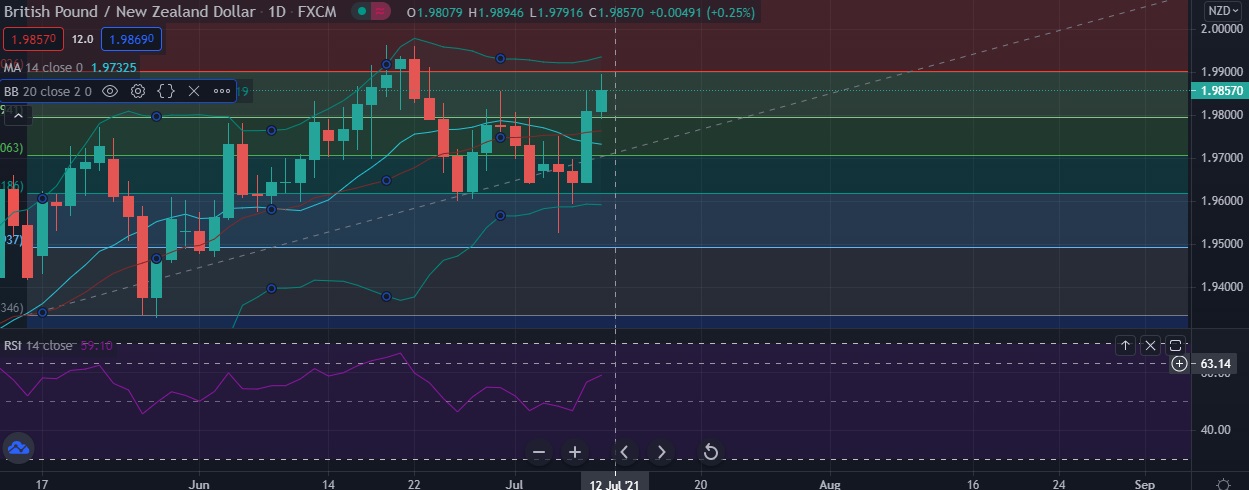Maximize the RSI pane
This screenshot has width=1249, height=490.
1175,345
